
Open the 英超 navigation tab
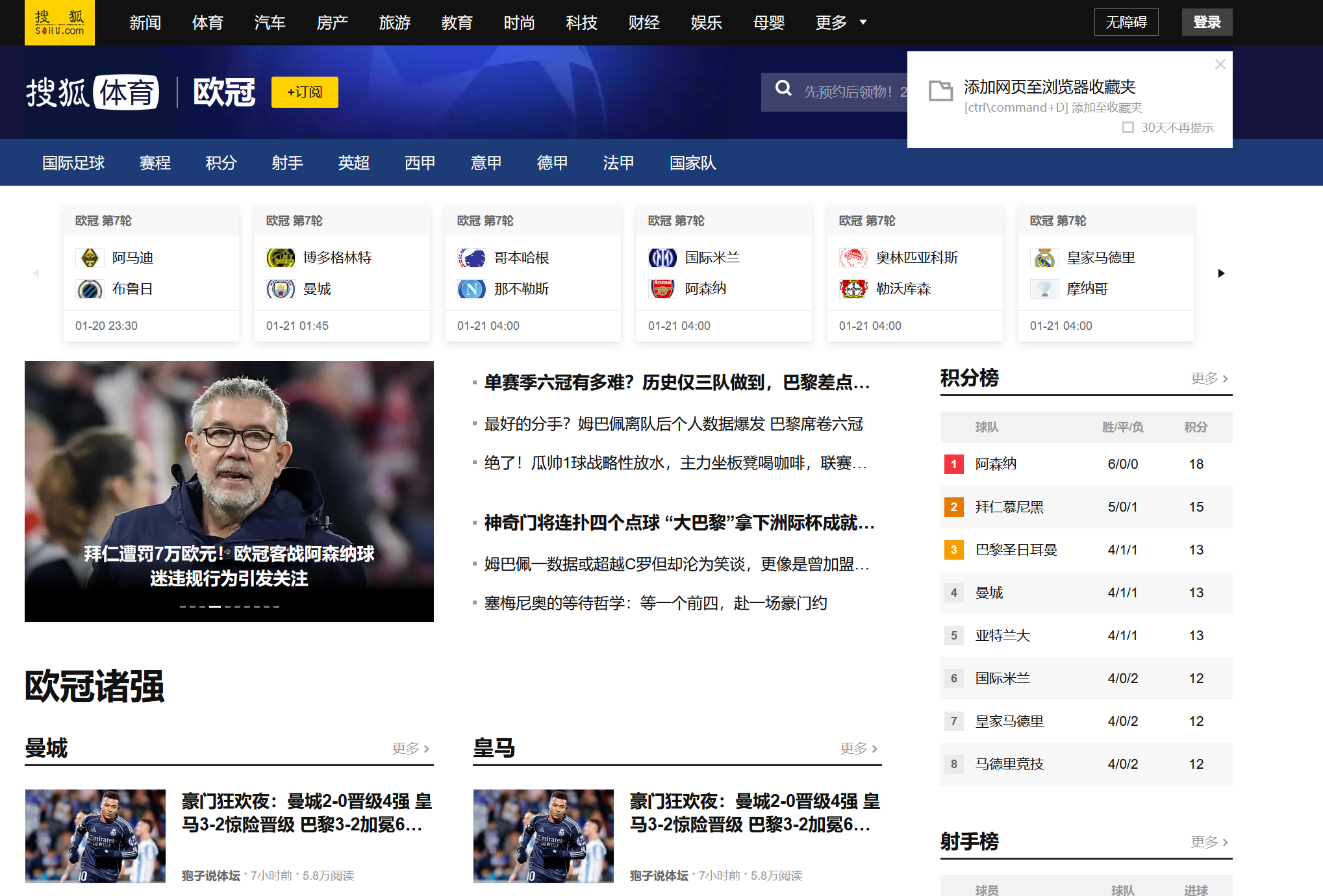pyautogui.click(x=353, y=163)
